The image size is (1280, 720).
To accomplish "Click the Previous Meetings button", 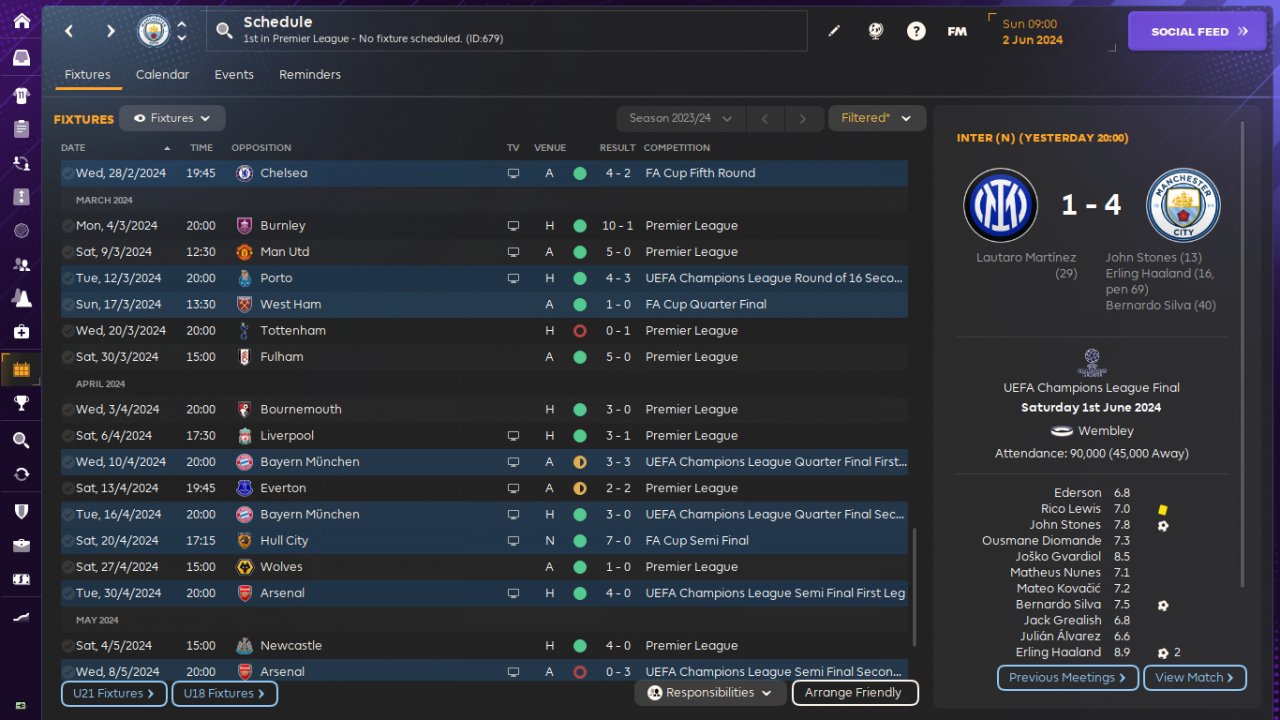I will click(1067, 678).
